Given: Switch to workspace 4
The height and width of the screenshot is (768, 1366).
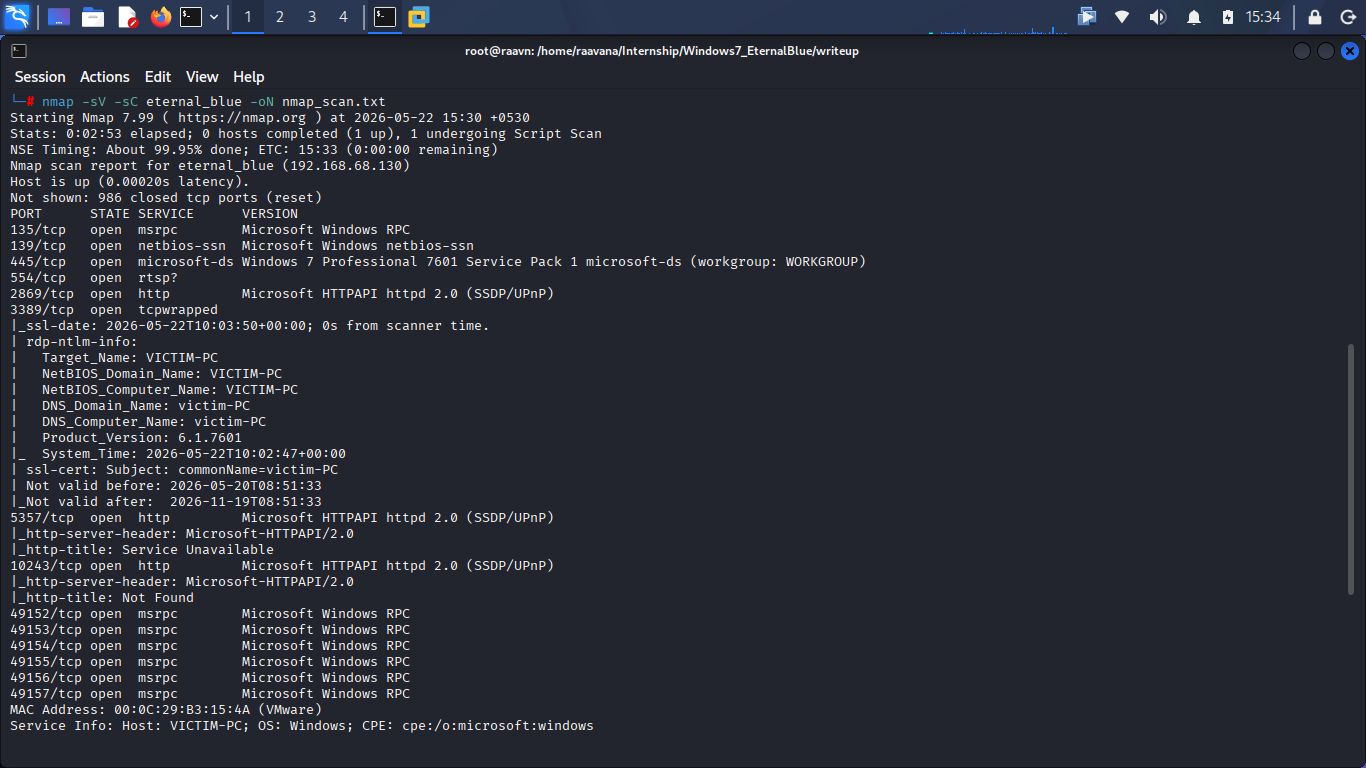Looking at the screenshot, I should tap(344, 17).
